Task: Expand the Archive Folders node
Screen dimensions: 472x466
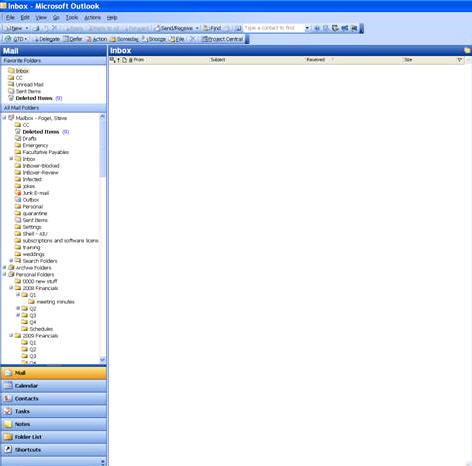Action: click(x=5, y=267)
